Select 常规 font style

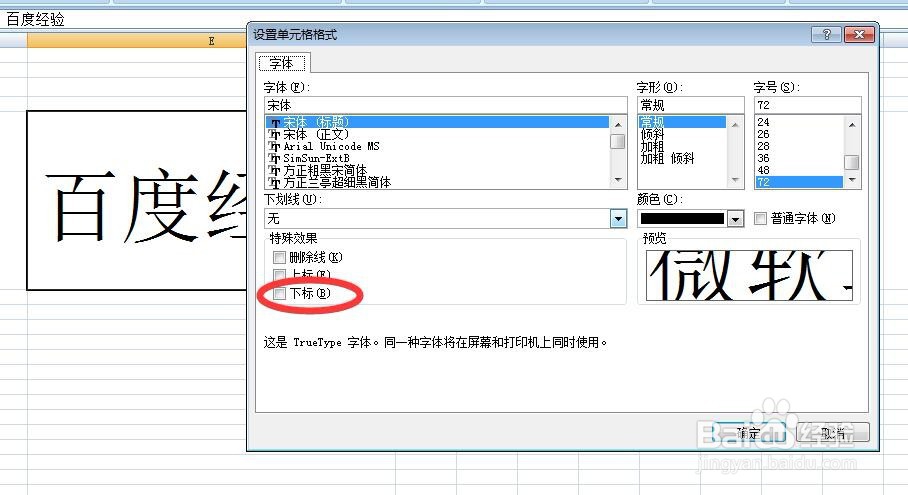click(x=682, y=122)
